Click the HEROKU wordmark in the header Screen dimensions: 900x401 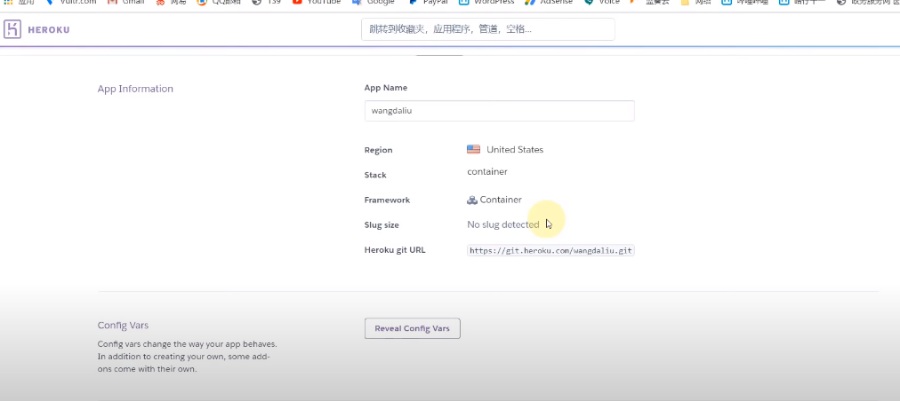pyautogui.click(x=49, y=30)
